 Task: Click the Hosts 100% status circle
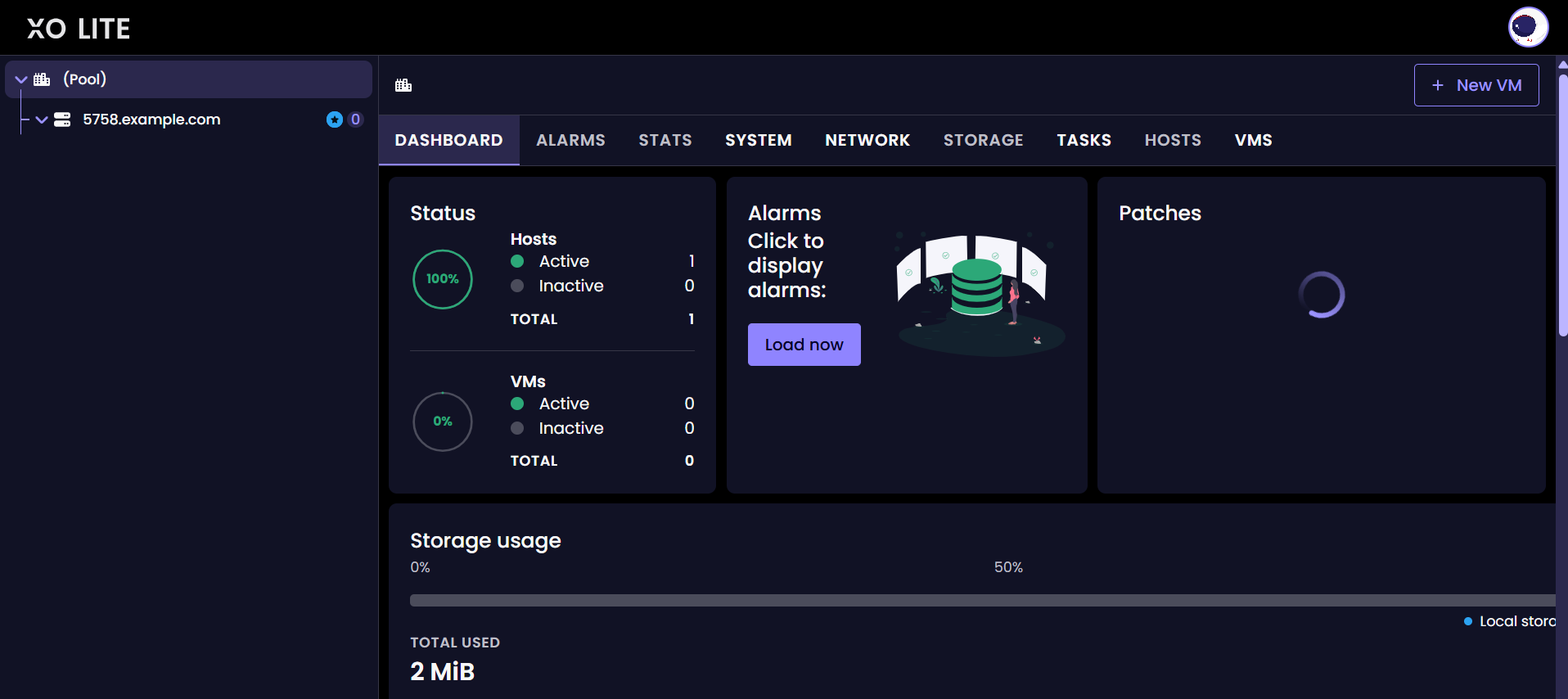tap(443, 279)
